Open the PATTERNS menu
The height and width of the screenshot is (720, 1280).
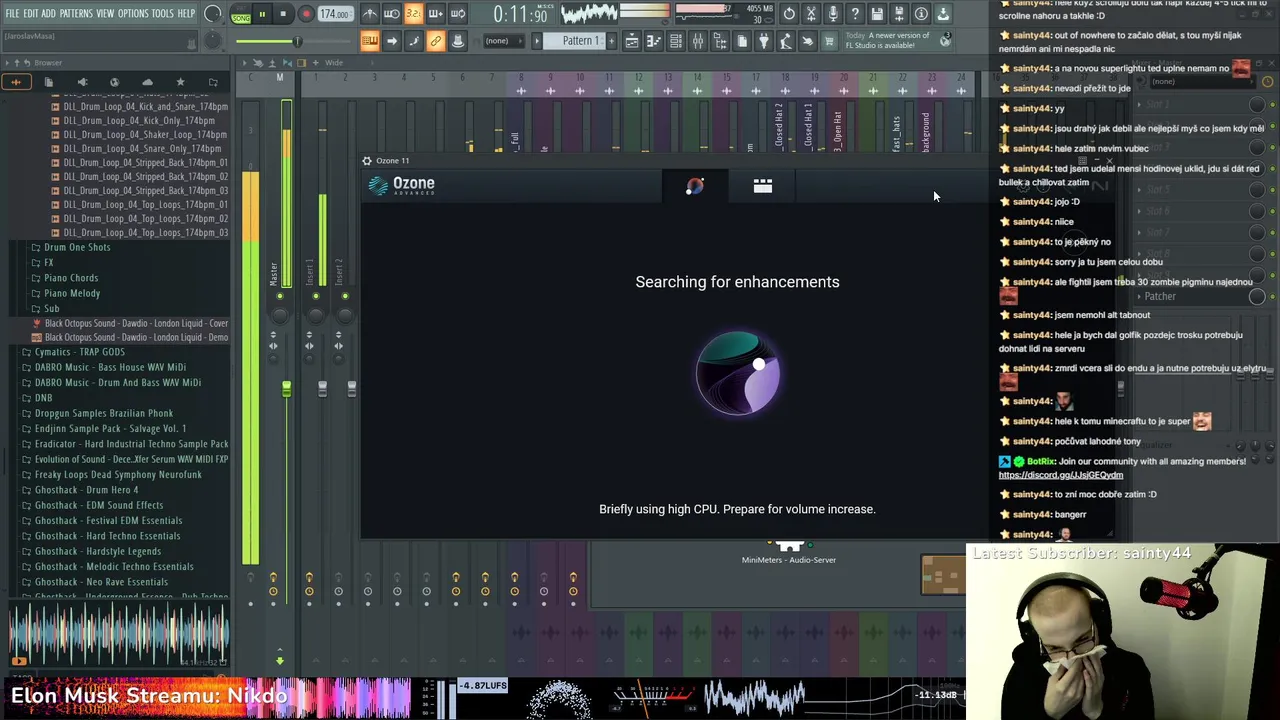[x=76, y=14]
